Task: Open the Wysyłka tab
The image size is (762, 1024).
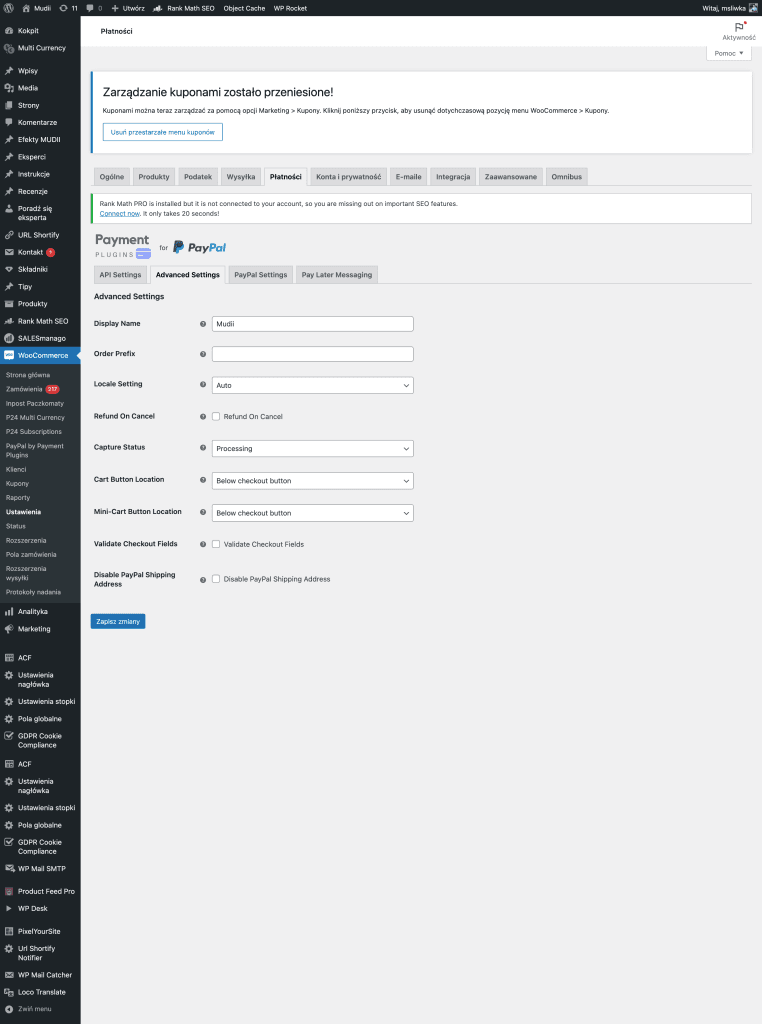Action: (x=241, y=177)
